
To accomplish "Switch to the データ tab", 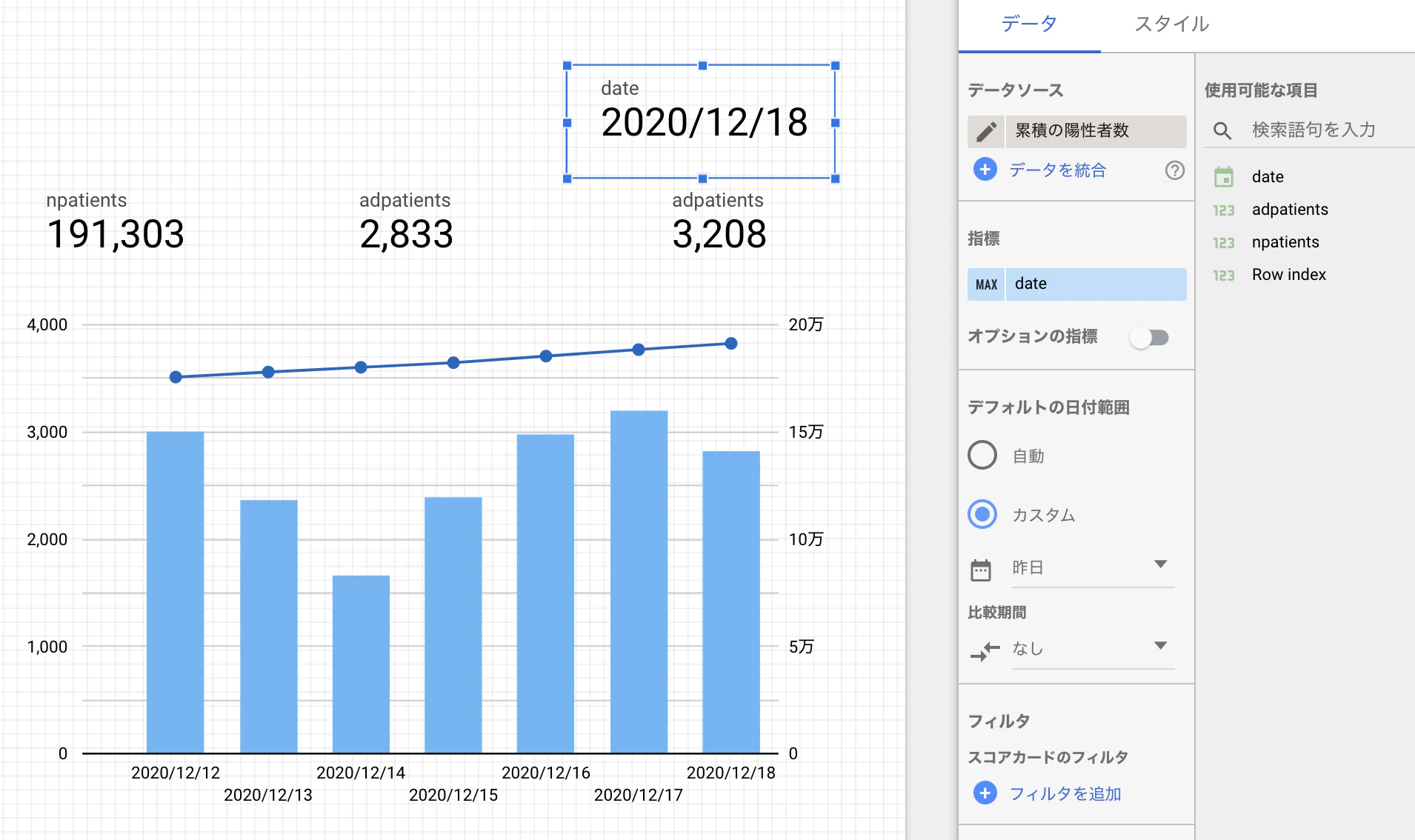I will pos(1029,24).
